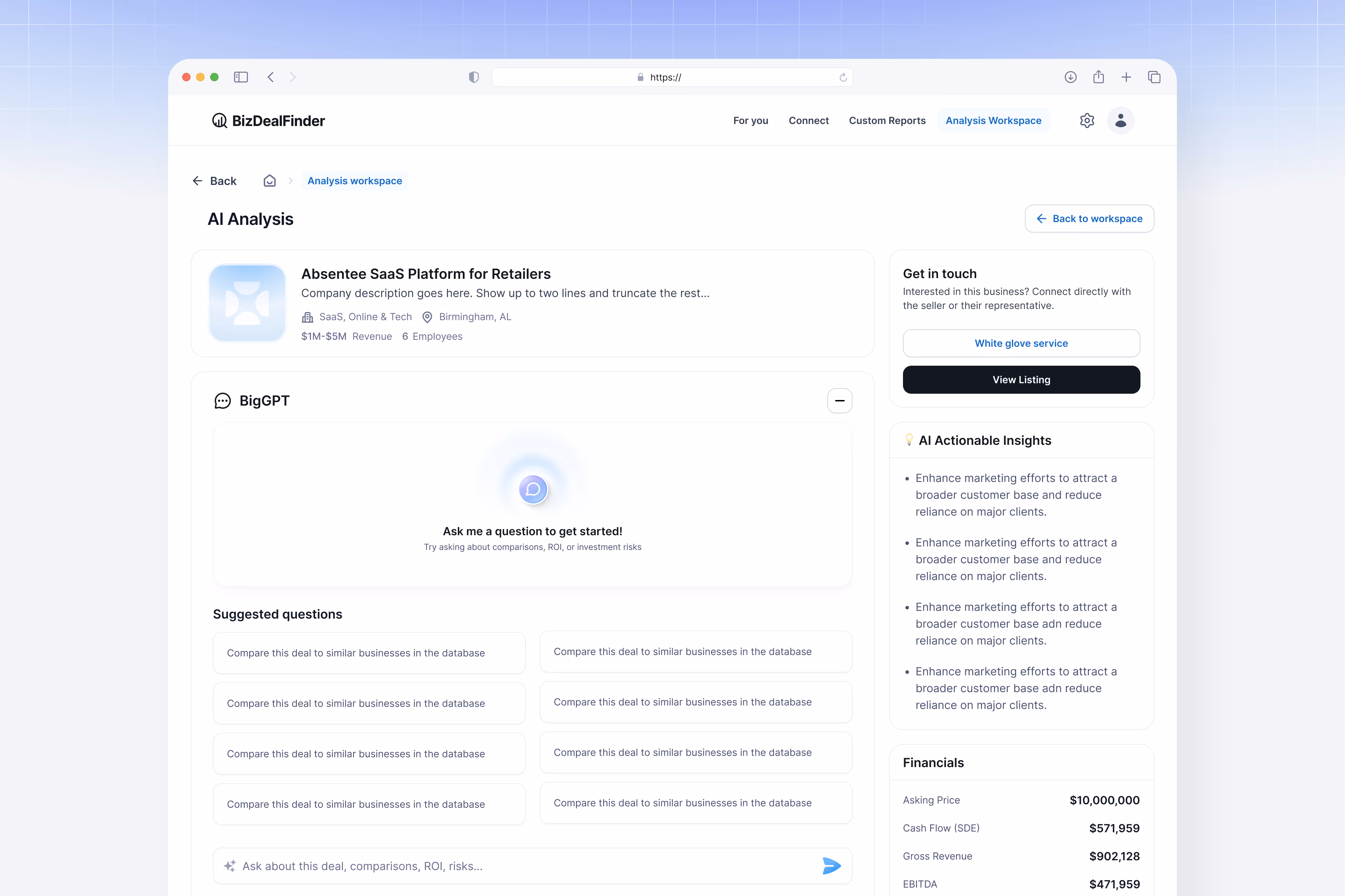Select third right-column suggested question
1345x896 pixels.
coord(696,752)
